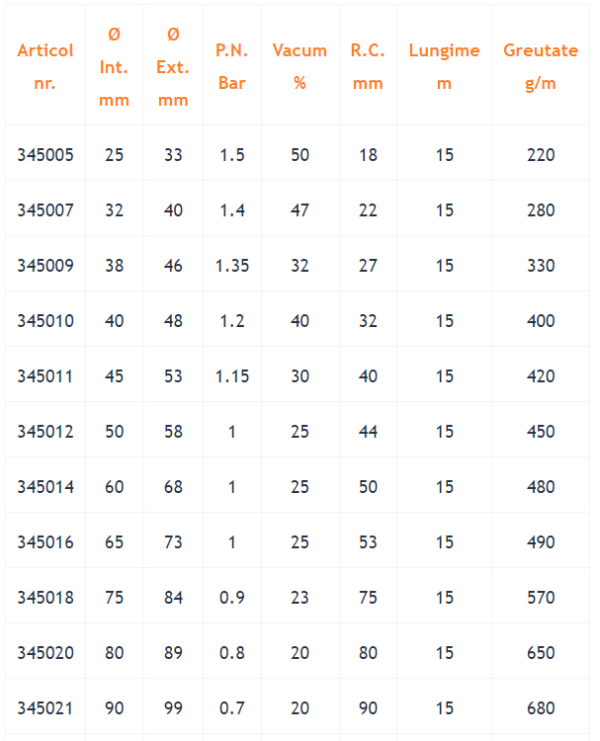Click the Lungime m column header

tap(444, 67)
